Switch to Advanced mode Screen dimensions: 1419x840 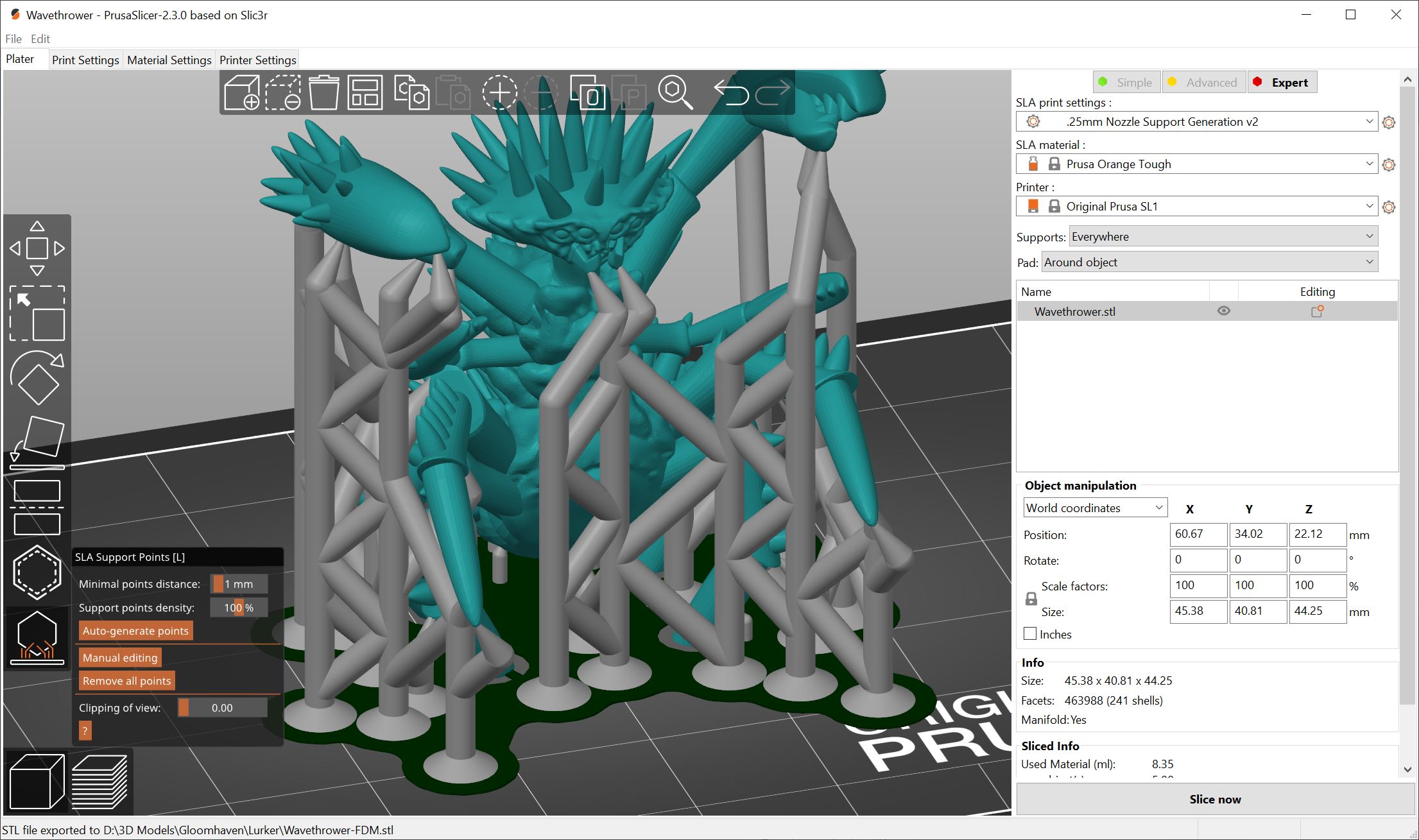coord(1203,82)
